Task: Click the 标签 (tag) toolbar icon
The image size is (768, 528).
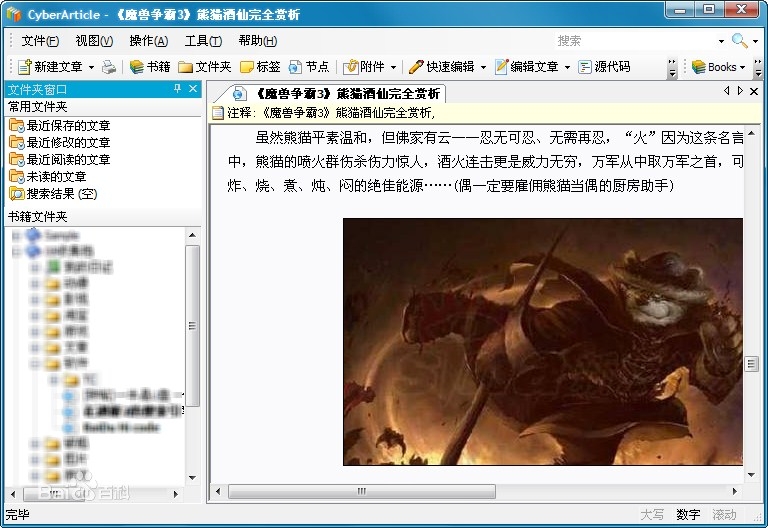Action: [259, 67]
